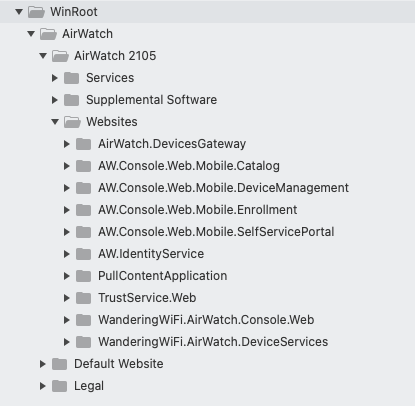Expand the PullContentApplication folder triangle
Image resolution: width=415 pixels, height=406 pixels.
[67, 276]
